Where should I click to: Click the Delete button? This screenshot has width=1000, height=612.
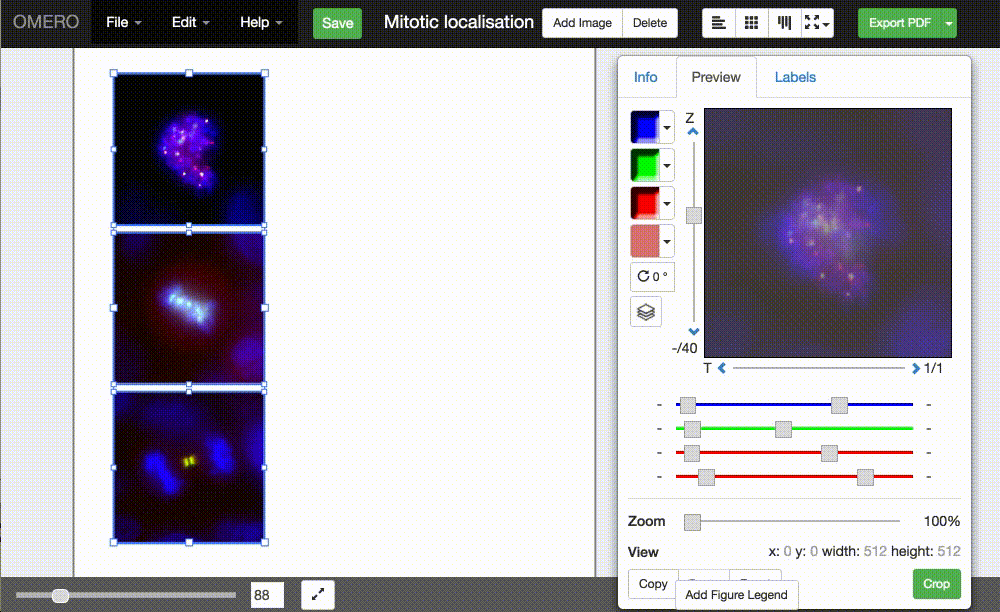(650, 23)
